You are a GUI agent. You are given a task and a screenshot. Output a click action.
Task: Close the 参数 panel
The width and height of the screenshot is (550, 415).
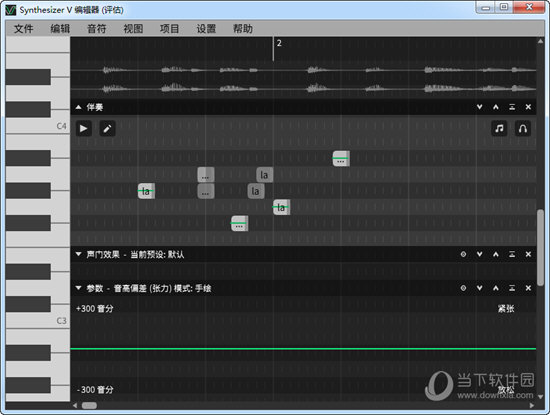pyautogui.click(x=528, y=288)
